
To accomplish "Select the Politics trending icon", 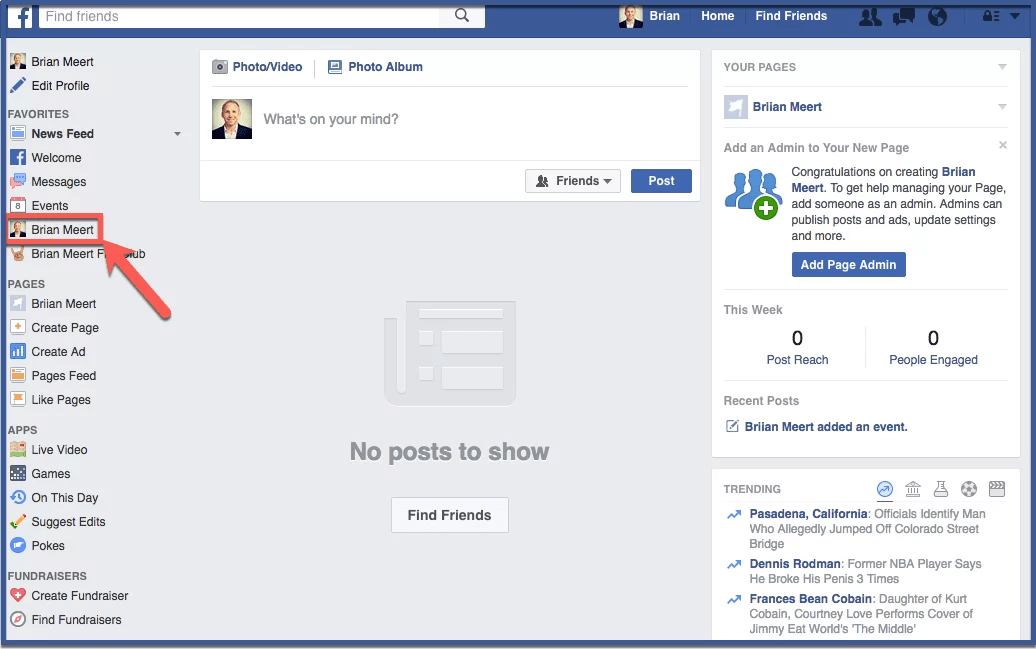I will point(913,489).
